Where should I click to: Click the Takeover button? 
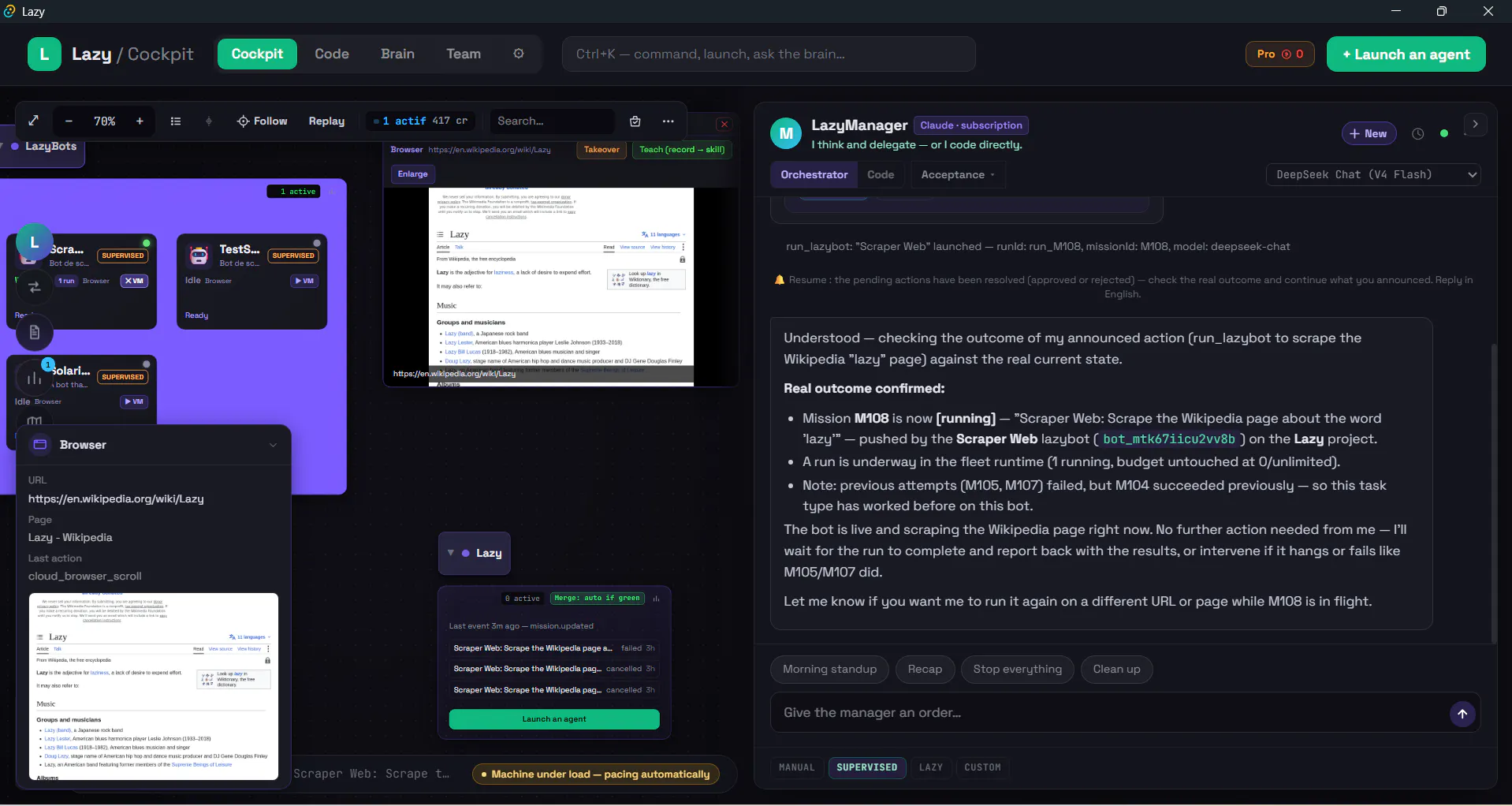pyautogui.click(x=601, y=150)
